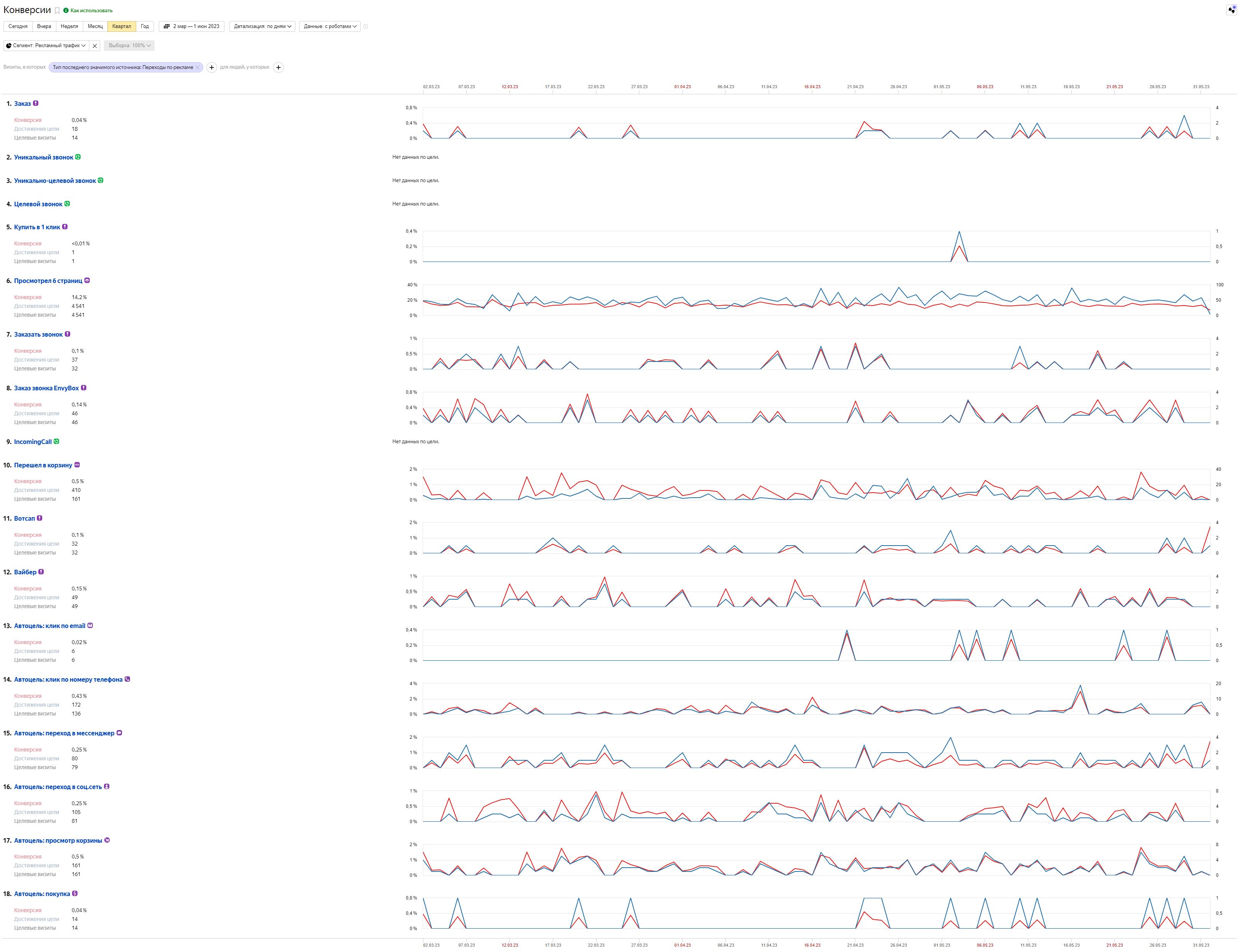Click the chat icon beside переход в мессенджер

pyautogui.click(x=120, y=733)
